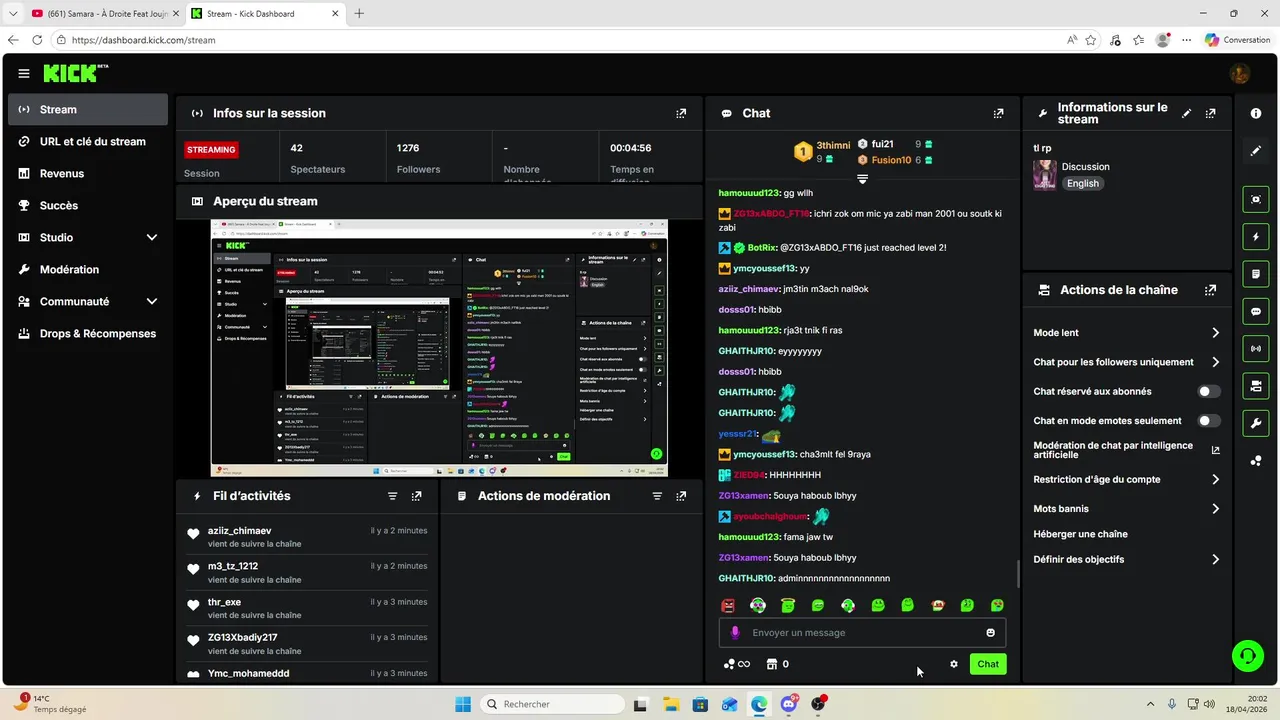Toggle the document moderation widget icon
Viewport: 1280px width, 720px height.
coord(1256,274)
